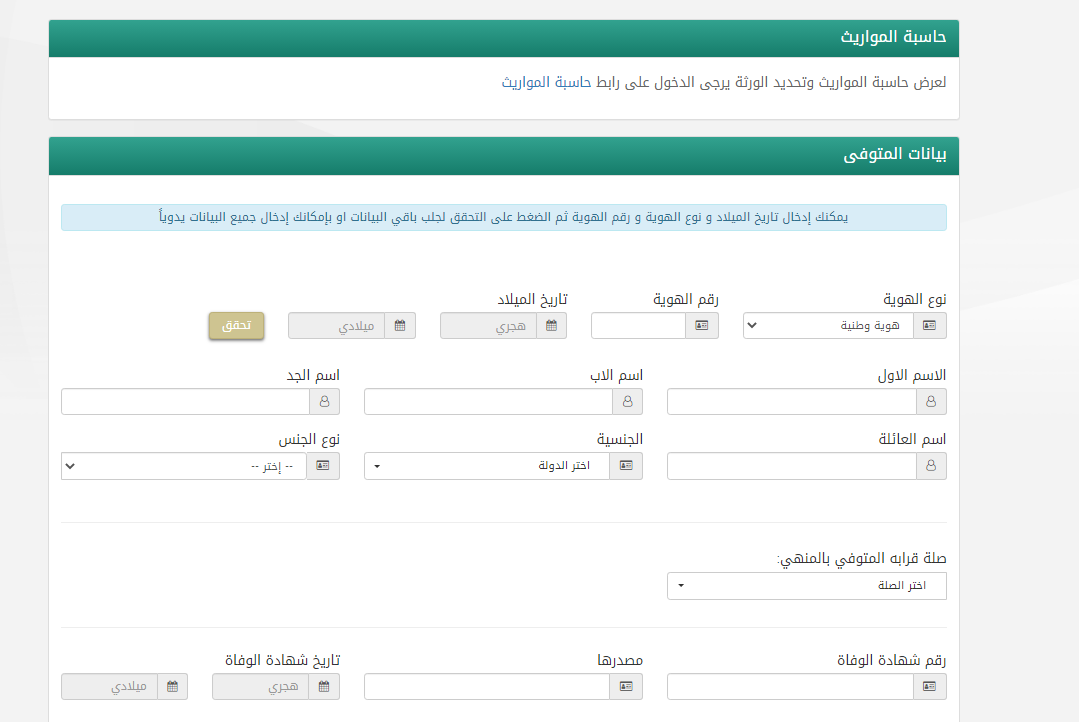1079x722 pixels.
Task: Focus the الاسم الاول text field
Action: [x=791, y=402]
